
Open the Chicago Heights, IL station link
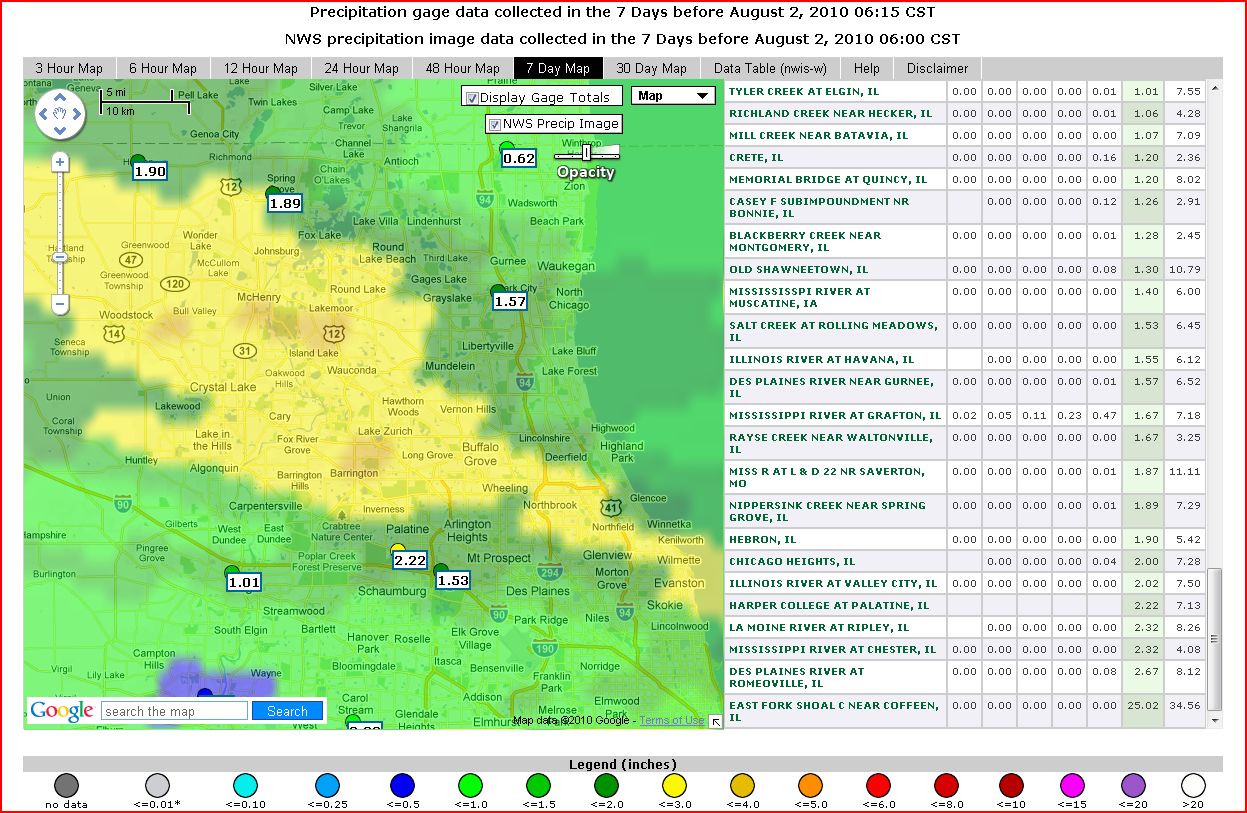tap(792, 562)
